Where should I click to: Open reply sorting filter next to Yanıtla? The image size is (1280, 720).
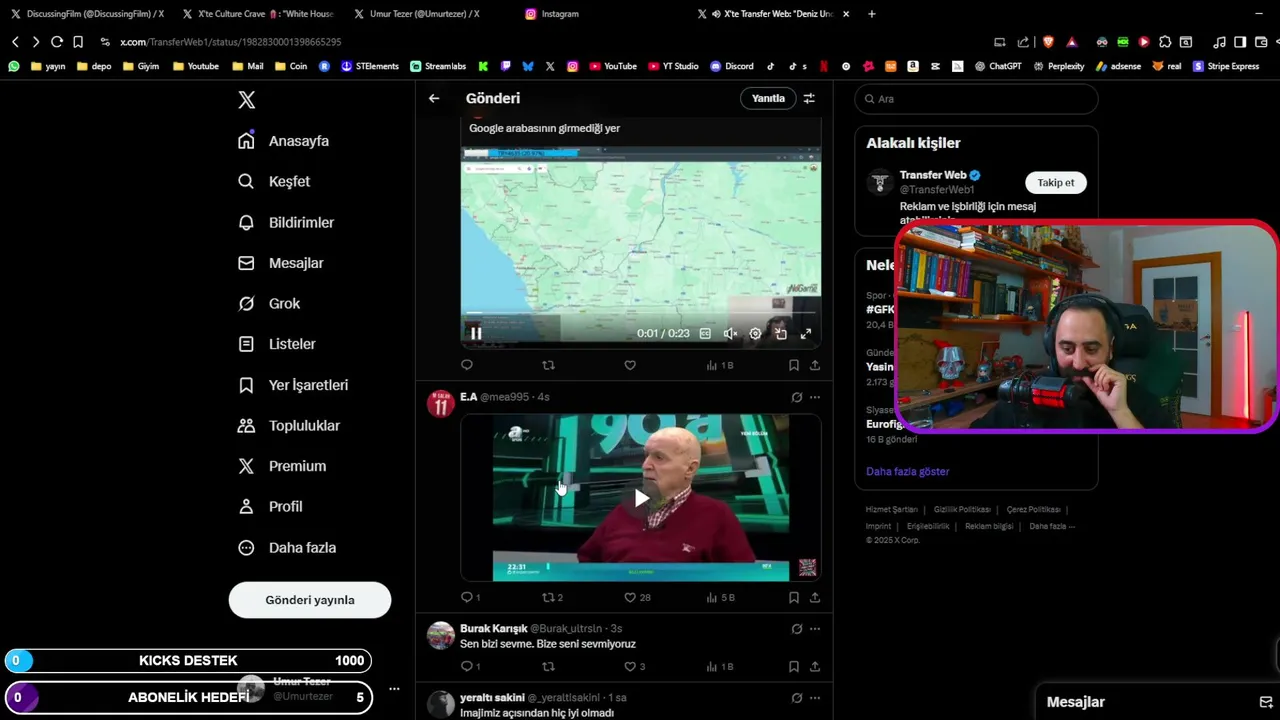coord(809,98)
